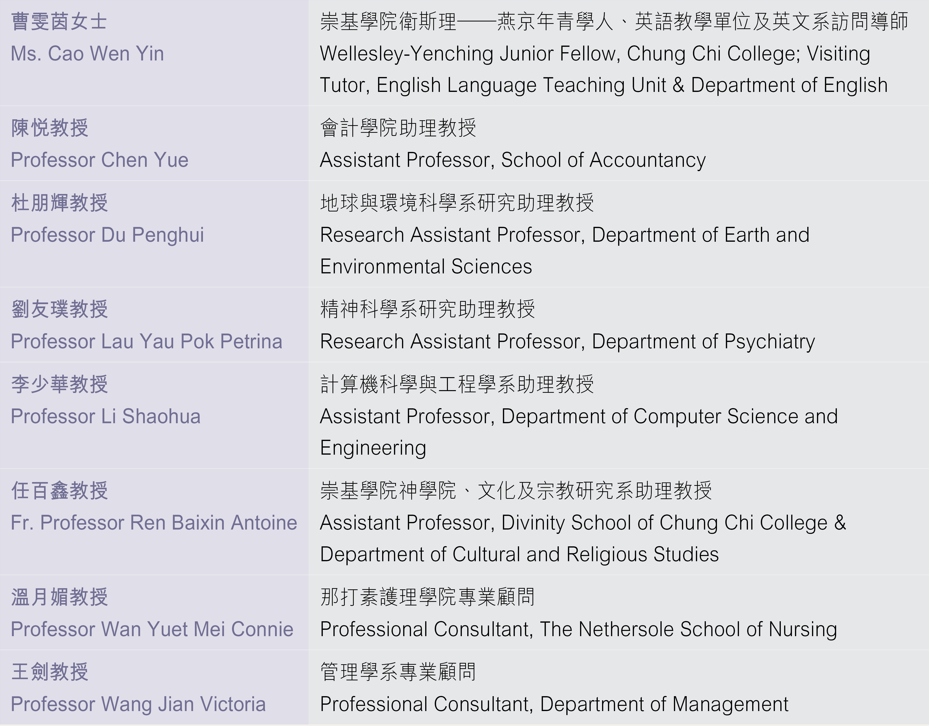Select the Chinese title 地球與環境科學系研究助理教授

click(456, 203)
